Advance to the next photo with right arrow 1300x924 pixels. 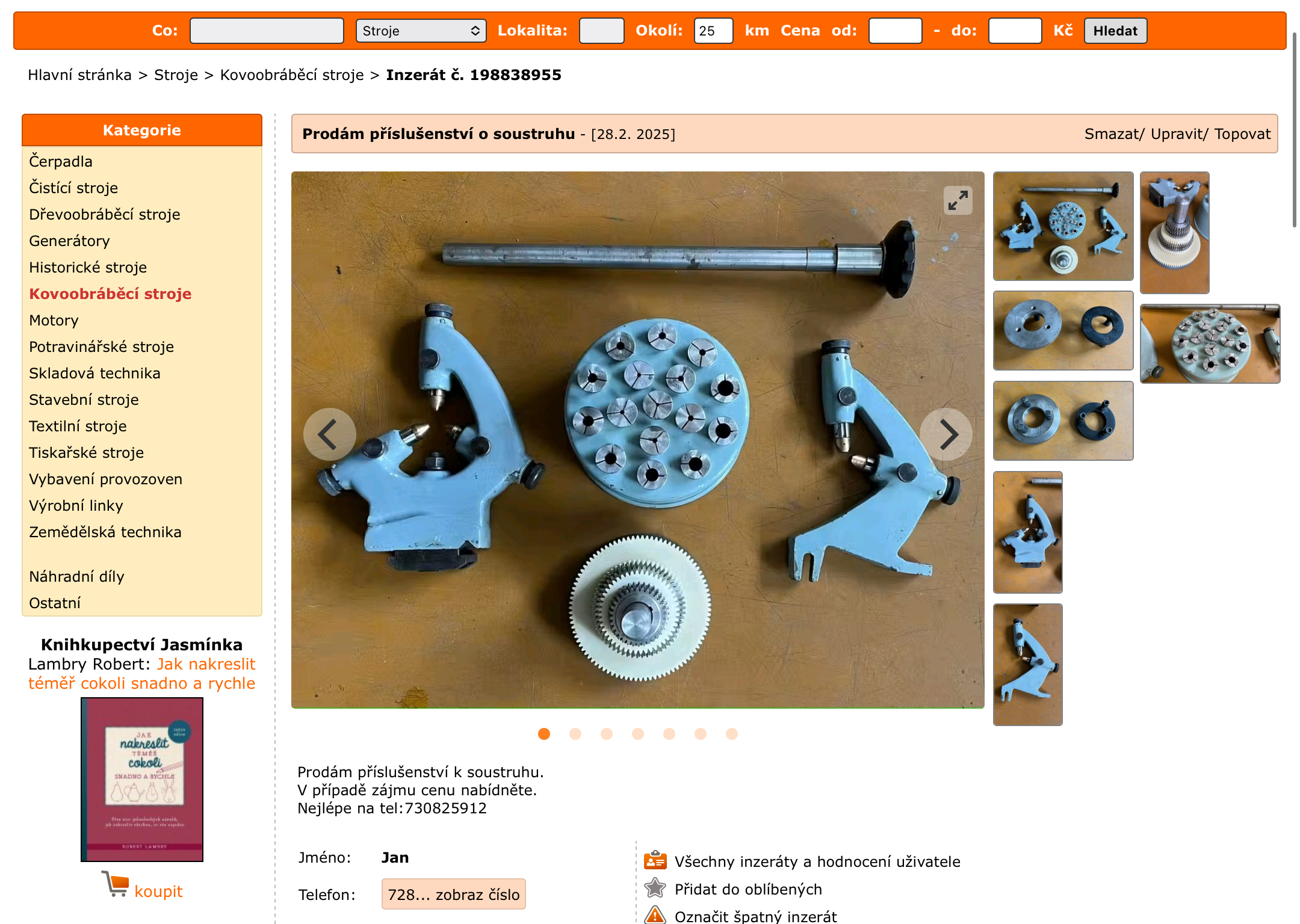coord(946,434)
